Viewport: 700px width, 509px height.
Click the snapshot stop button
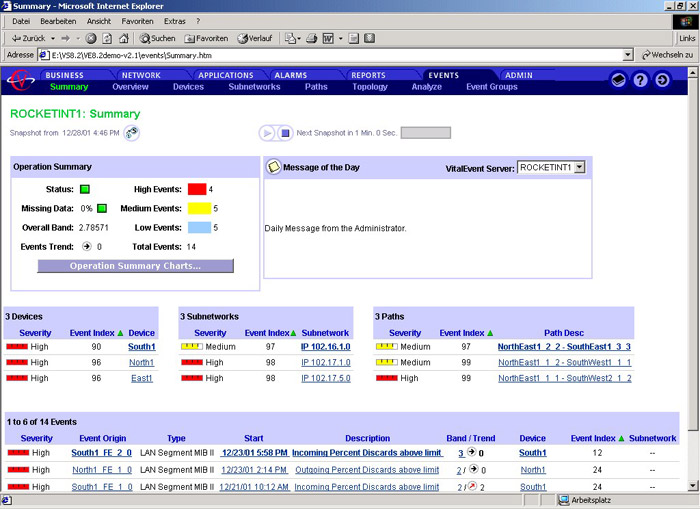(285, 133)
